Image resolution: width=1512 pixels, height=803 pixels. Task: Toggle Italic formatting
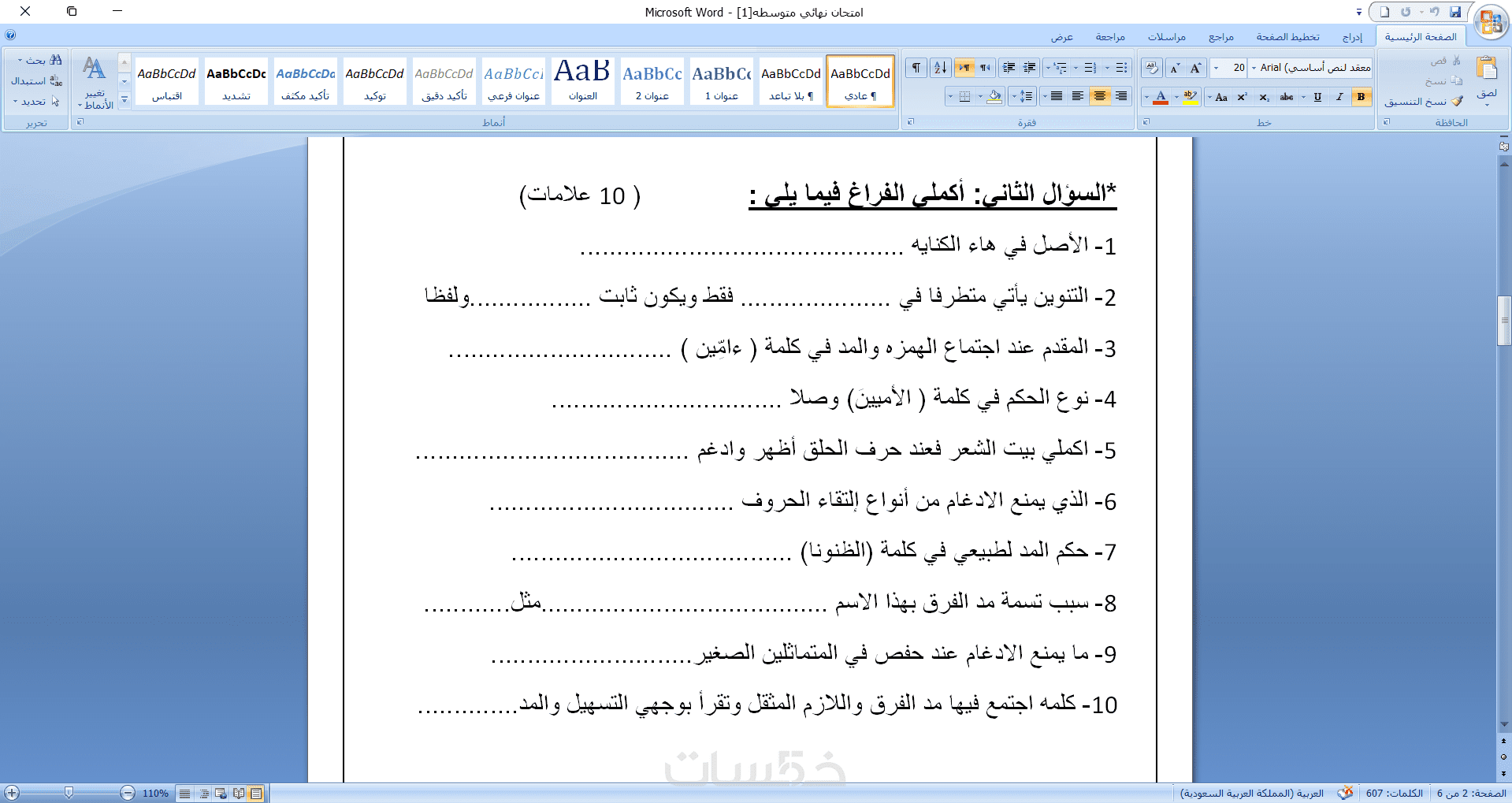(1339, 97)
